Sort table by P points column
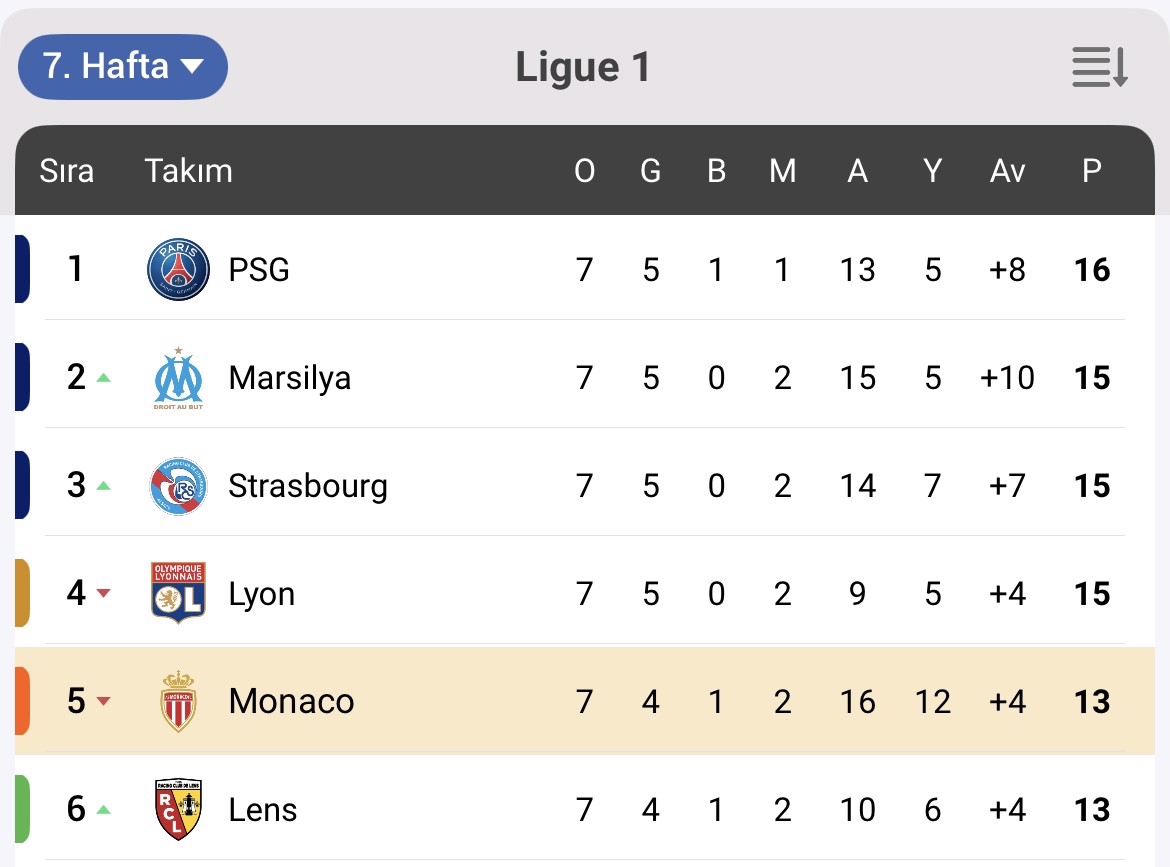Viewport: 1170px width, 867px height. pos(1092,171)
